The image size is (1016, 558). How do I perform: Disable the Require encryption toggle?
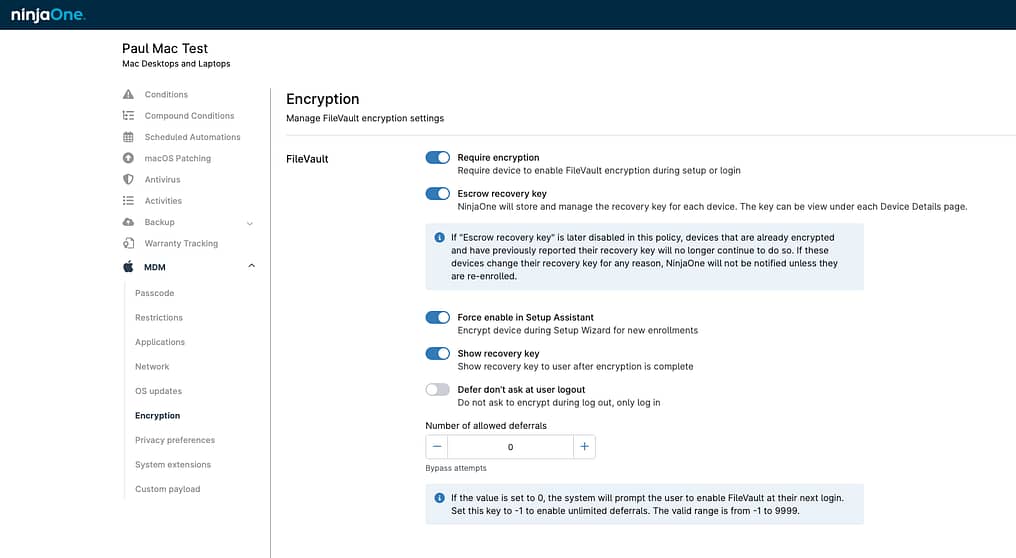point(437,157)
